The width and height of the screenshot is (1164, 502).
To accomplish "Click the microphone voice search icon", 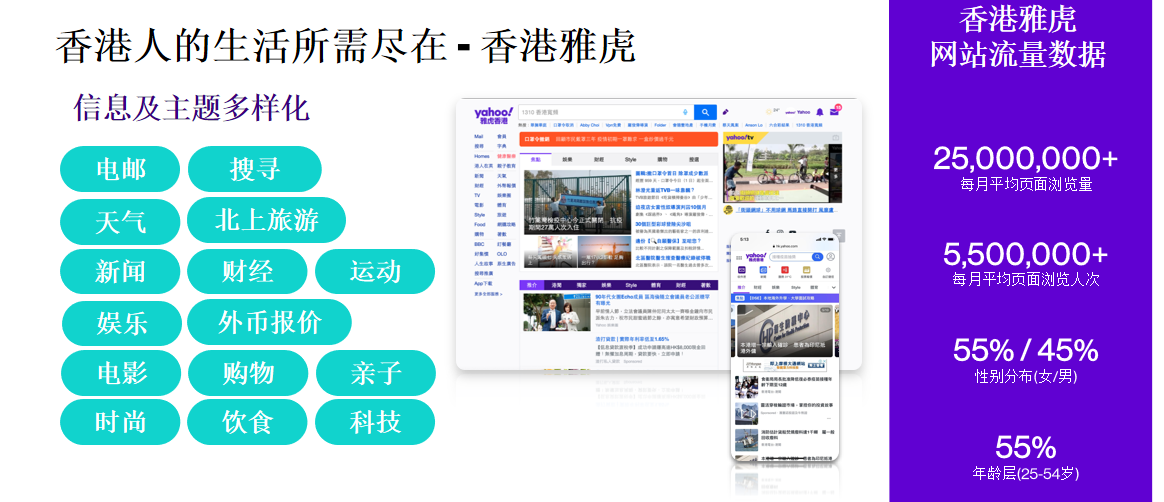I will point(685,112).
